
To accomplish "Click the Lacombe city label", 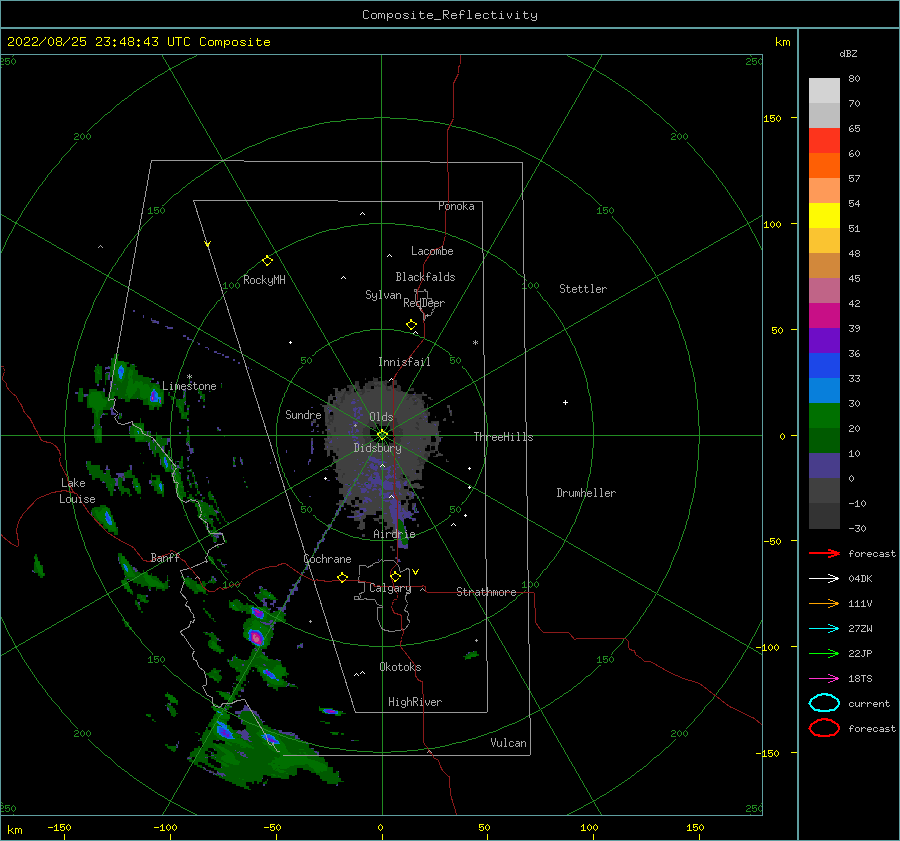I will (x=432, y=251).
